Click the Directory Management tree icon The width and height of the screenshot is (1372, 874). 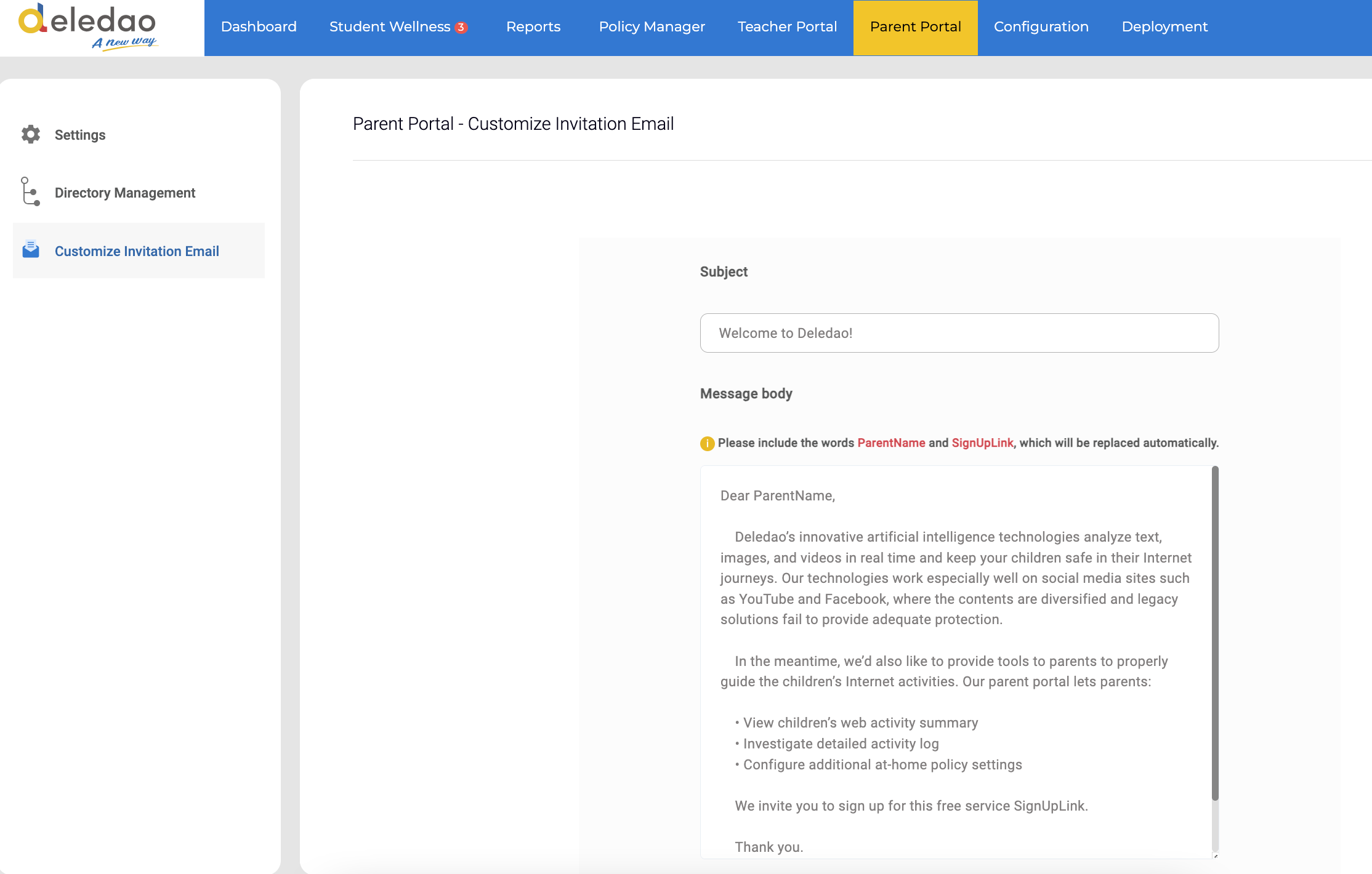click(30, 191)
